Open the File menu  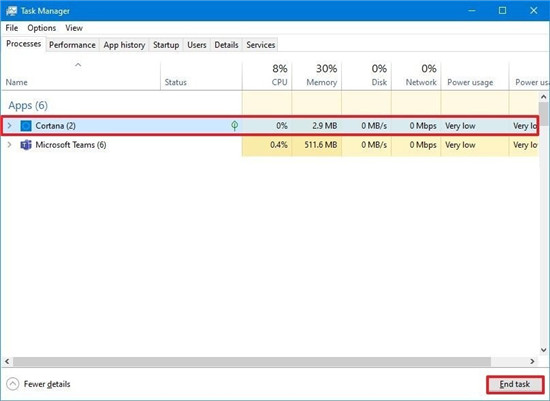tap(12, 28)
